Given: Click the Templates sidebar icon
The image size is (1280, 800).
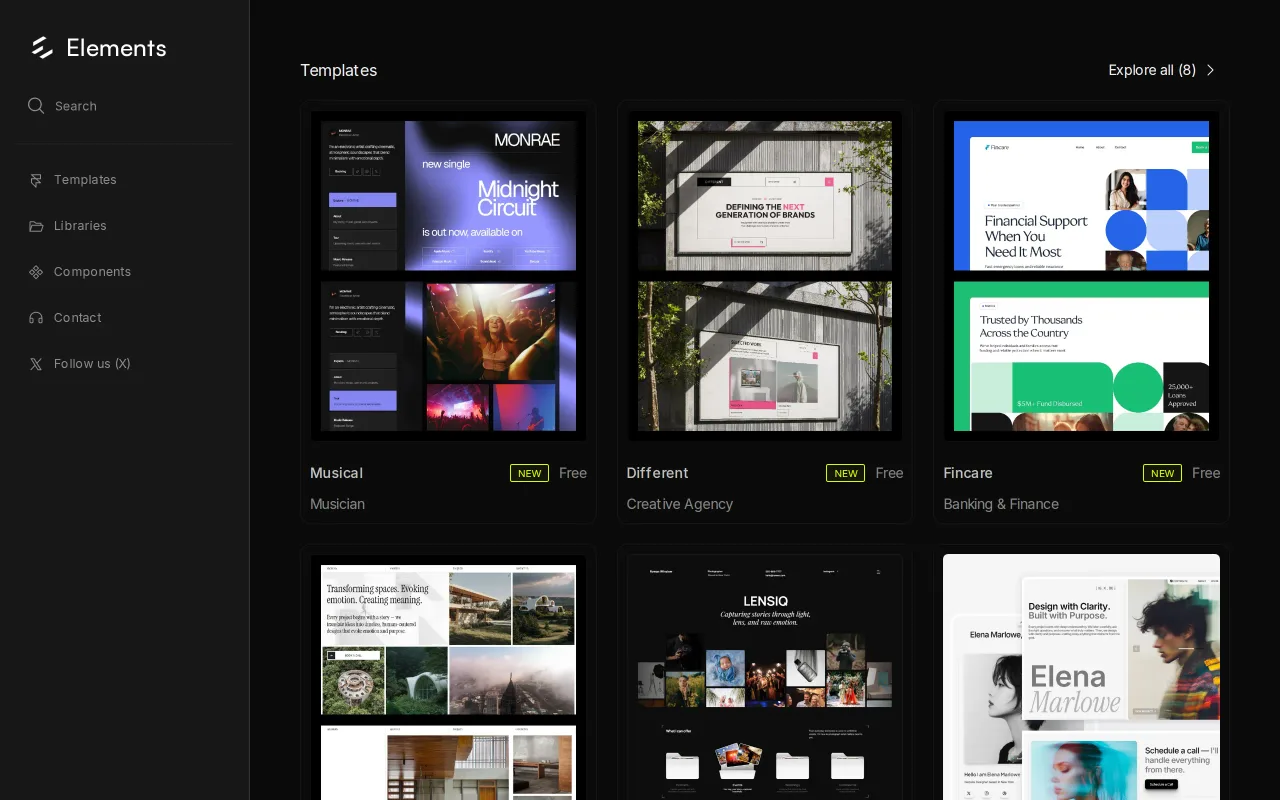Looking at the screenshot, I should point(36,180).
